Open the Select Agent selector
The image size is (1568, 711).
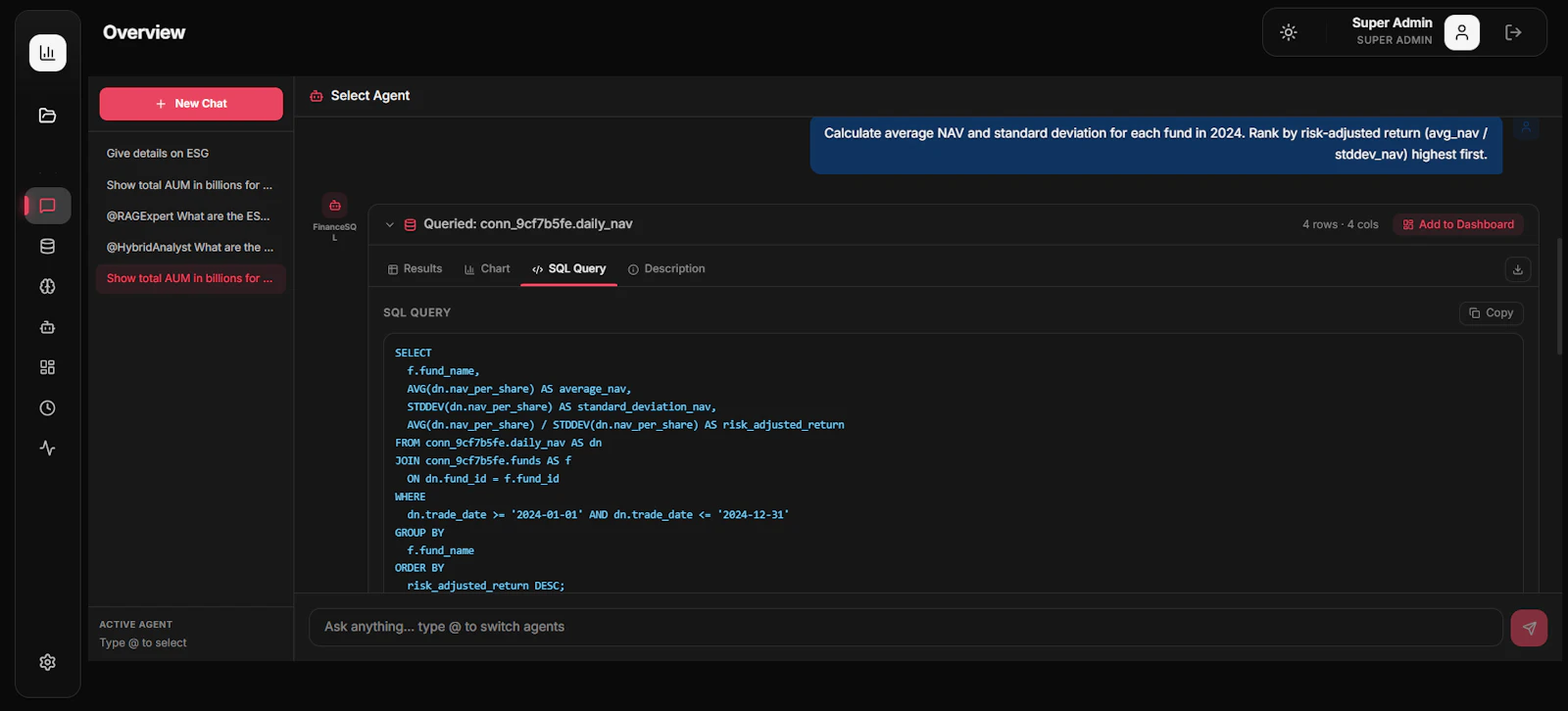[x=360, y=96]
